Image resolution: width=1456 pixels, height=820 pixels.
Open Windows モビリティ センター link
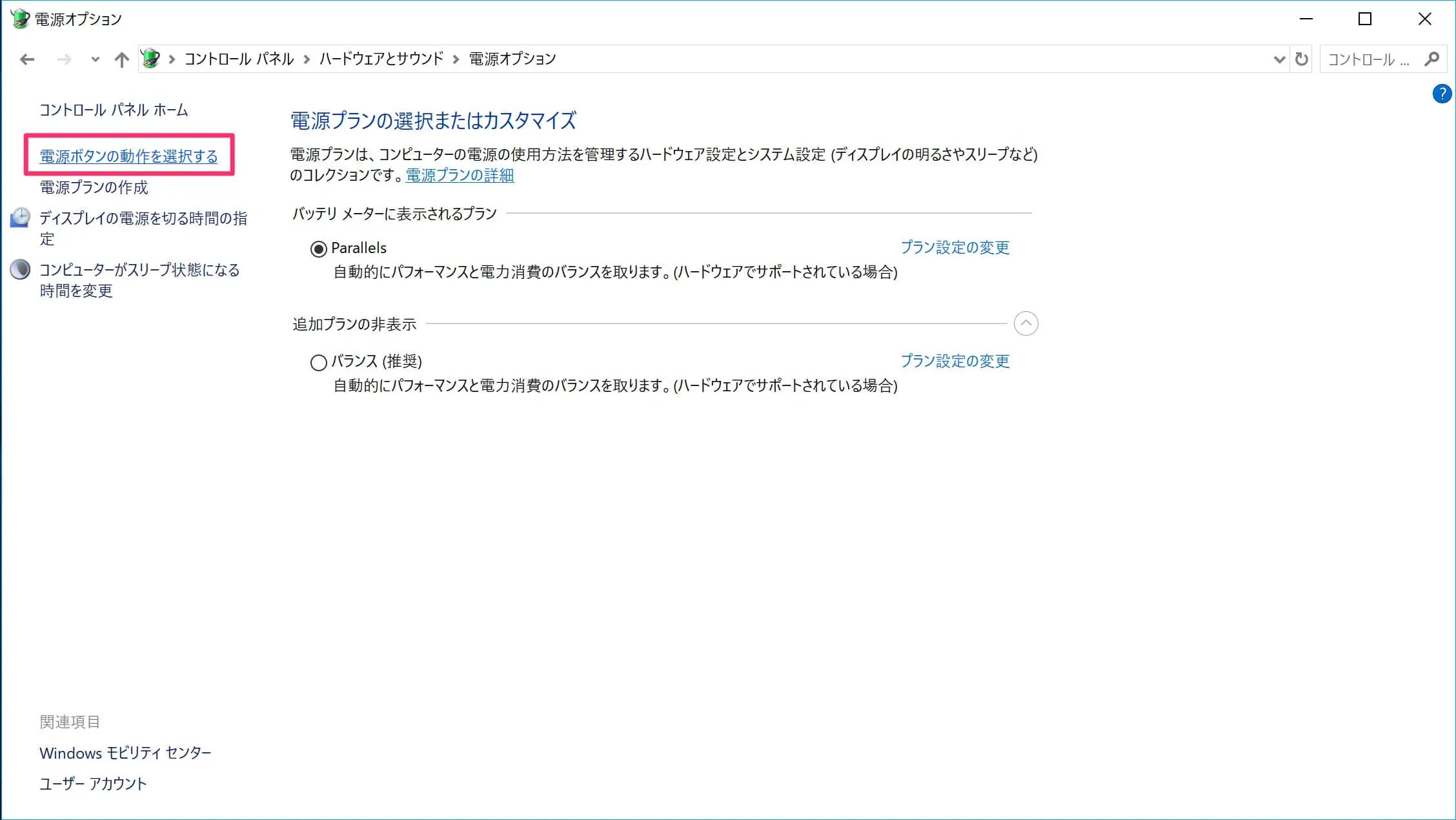click(x=125, y=753)
